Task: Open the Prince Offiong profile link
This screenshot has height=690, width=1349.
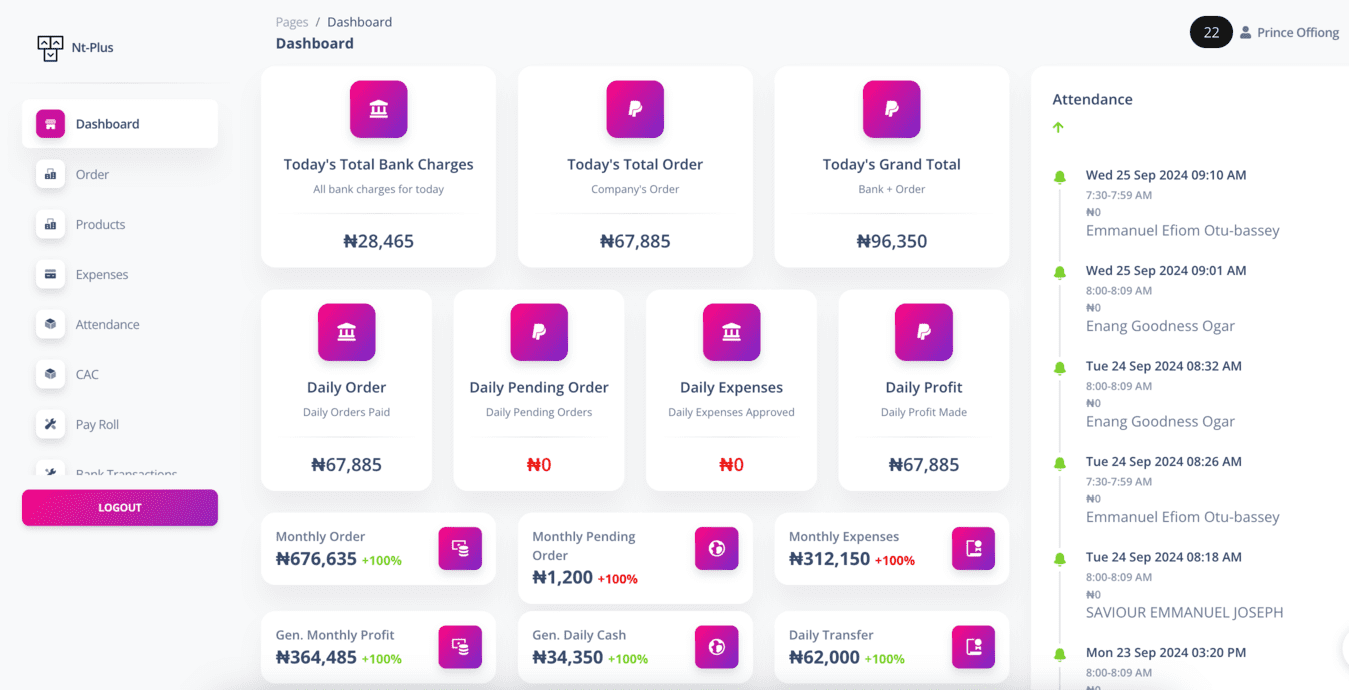Action: click(x=1289, y=33)
